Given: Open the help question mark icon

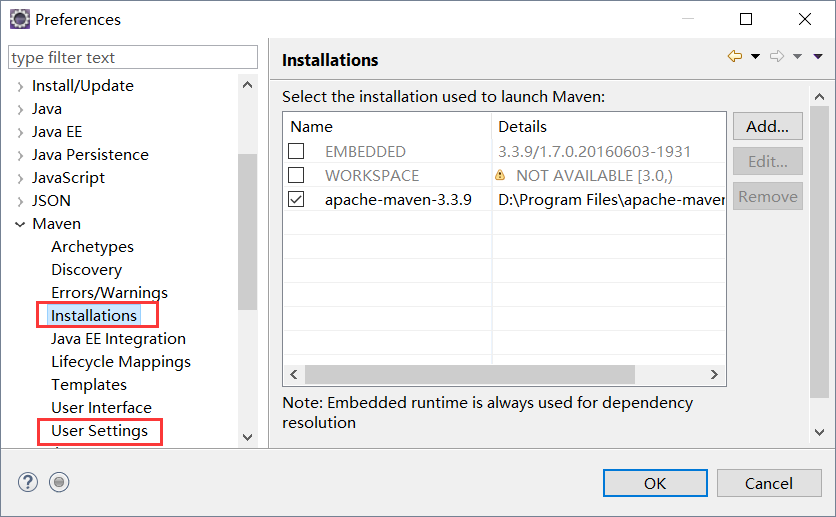Looking at the screenshot, I should coord(27,482).
